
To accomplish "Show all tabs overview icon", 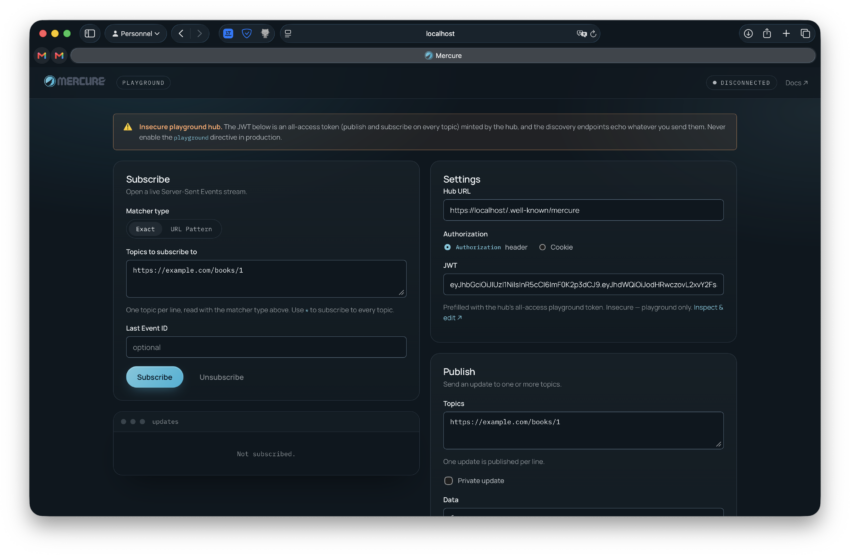I will 805,34.
